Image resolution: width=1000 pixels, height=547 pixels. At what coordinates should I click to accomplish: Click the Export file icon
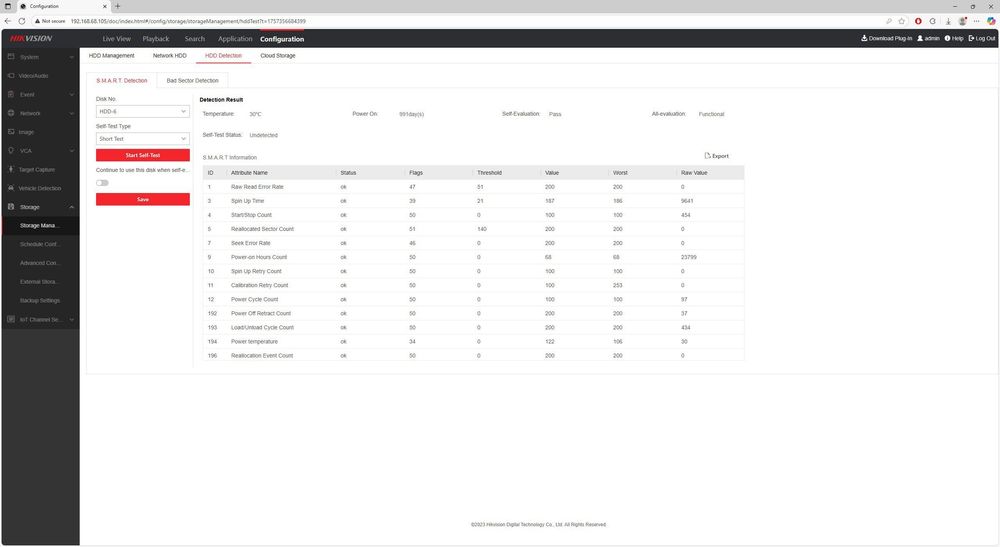click(707, 156)
